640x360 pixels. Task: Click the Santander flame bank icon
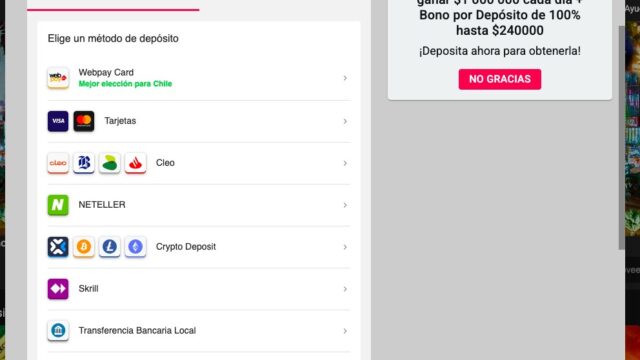pyautogui.click(x=135, y=163)
